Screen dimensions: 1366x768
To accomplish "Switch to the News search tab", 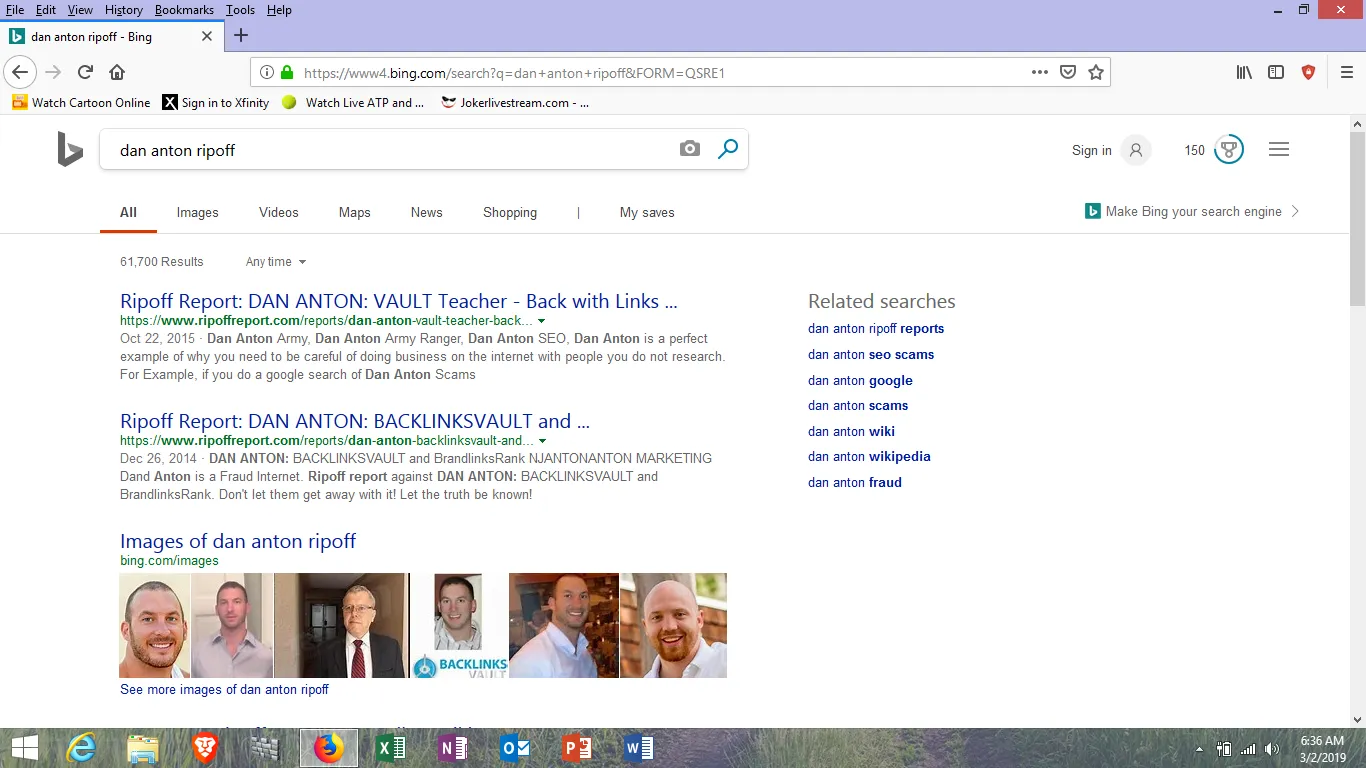I will click(426, 213).
